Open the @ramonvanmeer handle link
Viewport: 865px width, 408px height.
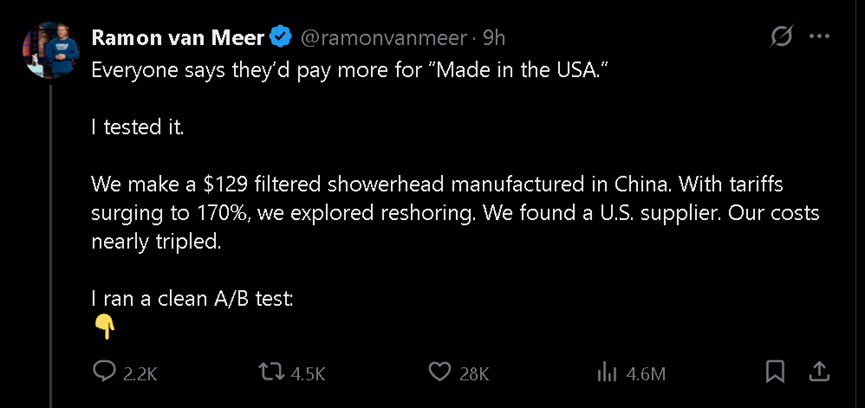click(x=385, y=38)
